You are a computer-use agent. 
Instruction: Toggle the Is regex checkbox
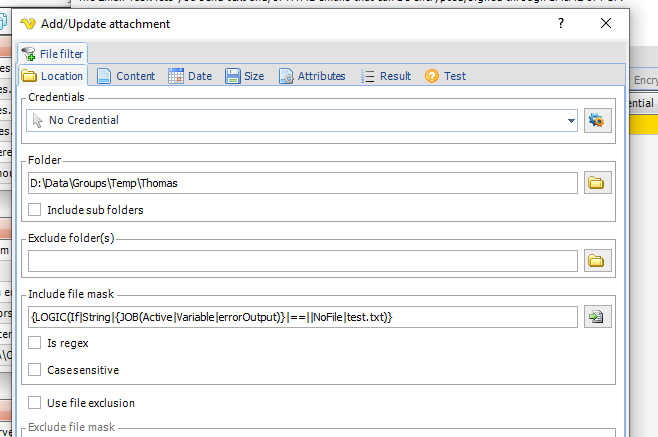point(35,343)
